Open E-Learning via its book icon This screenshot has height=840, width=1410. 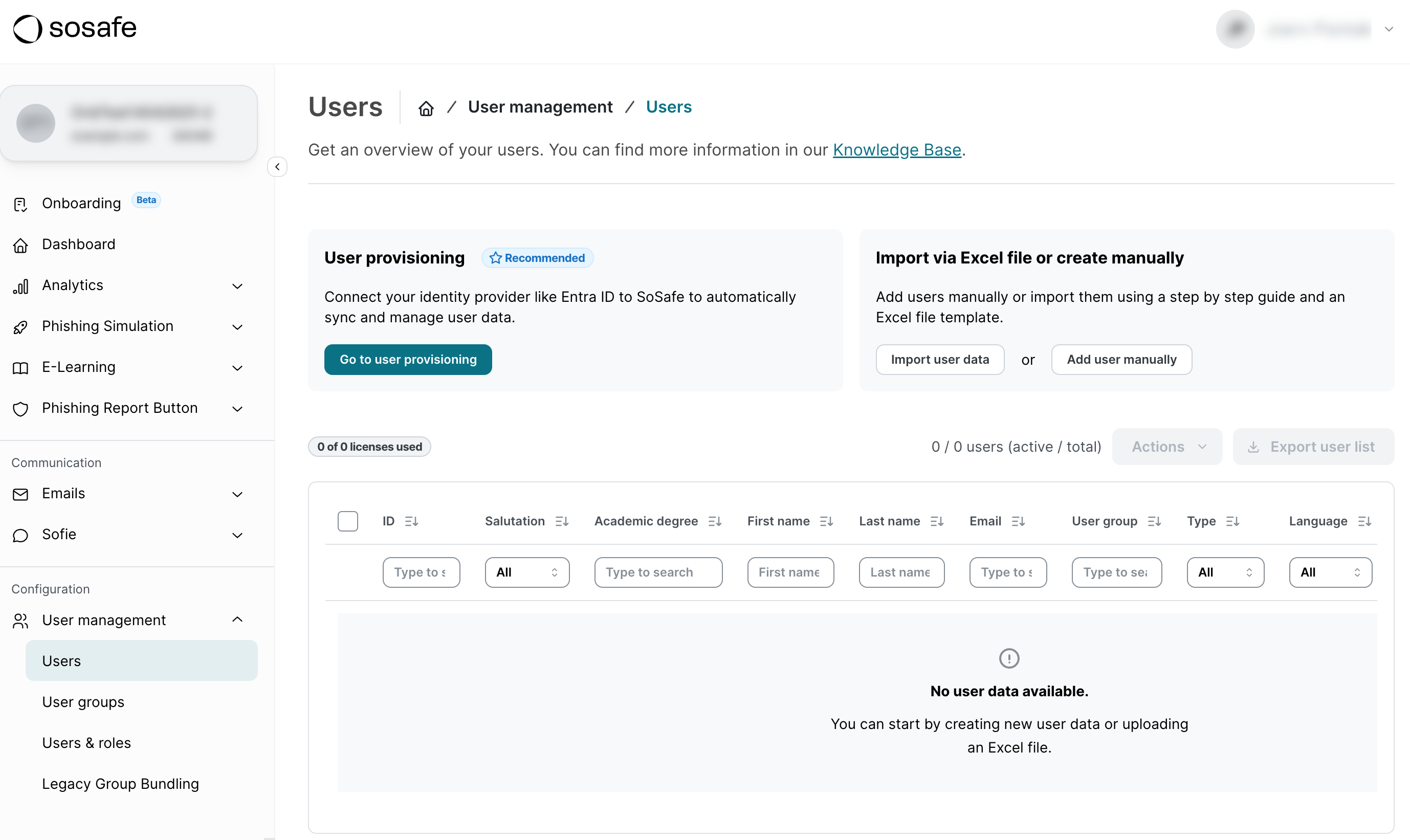click(21, 368)
